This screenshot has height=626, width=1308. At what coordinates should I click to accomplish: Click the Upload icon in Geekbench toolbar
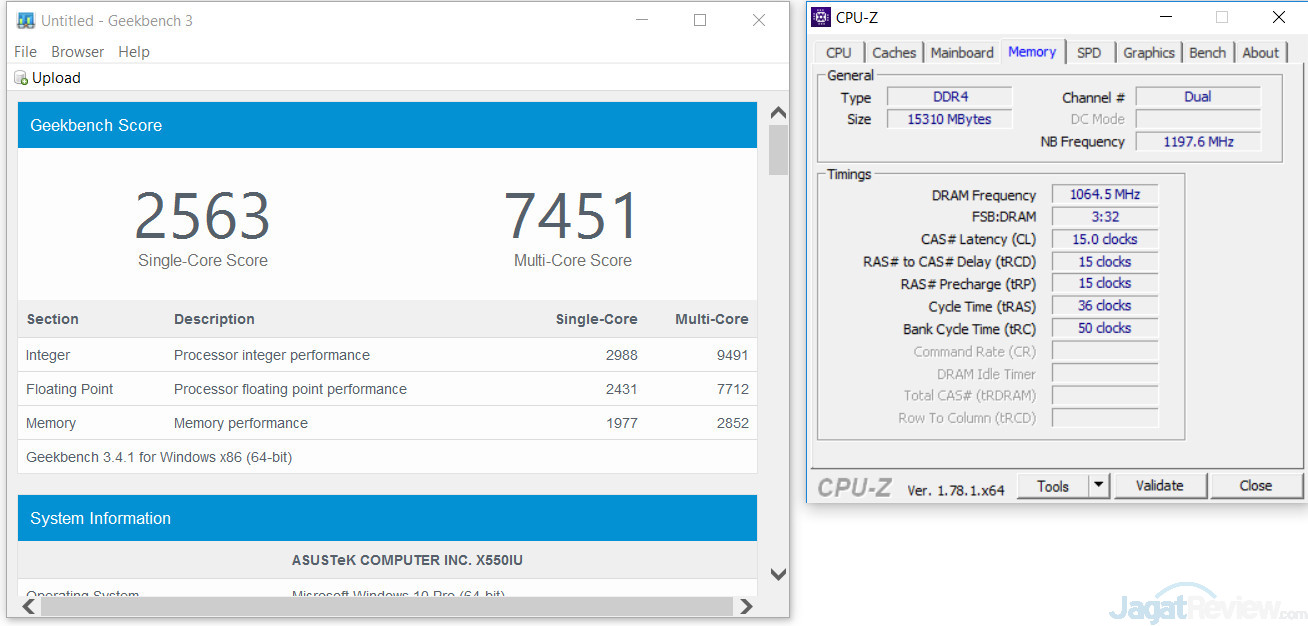[21, 78]
